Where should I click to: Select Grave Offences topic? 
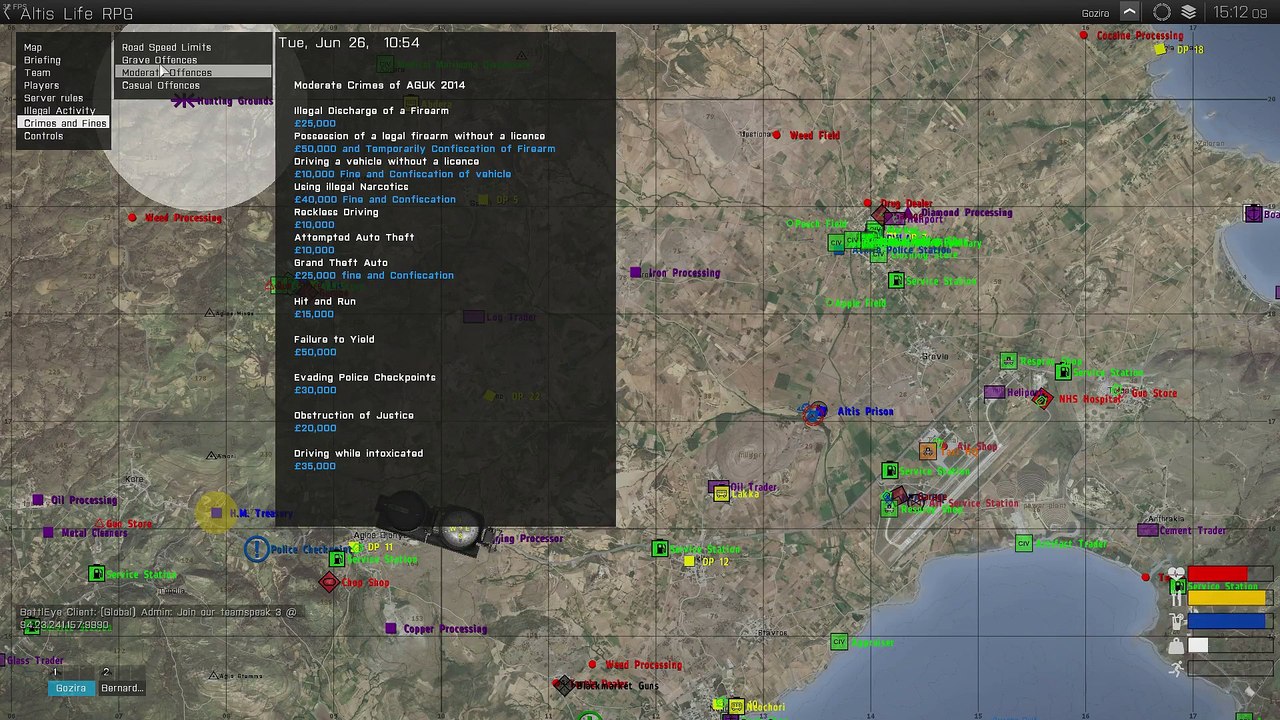coord(159,60)
